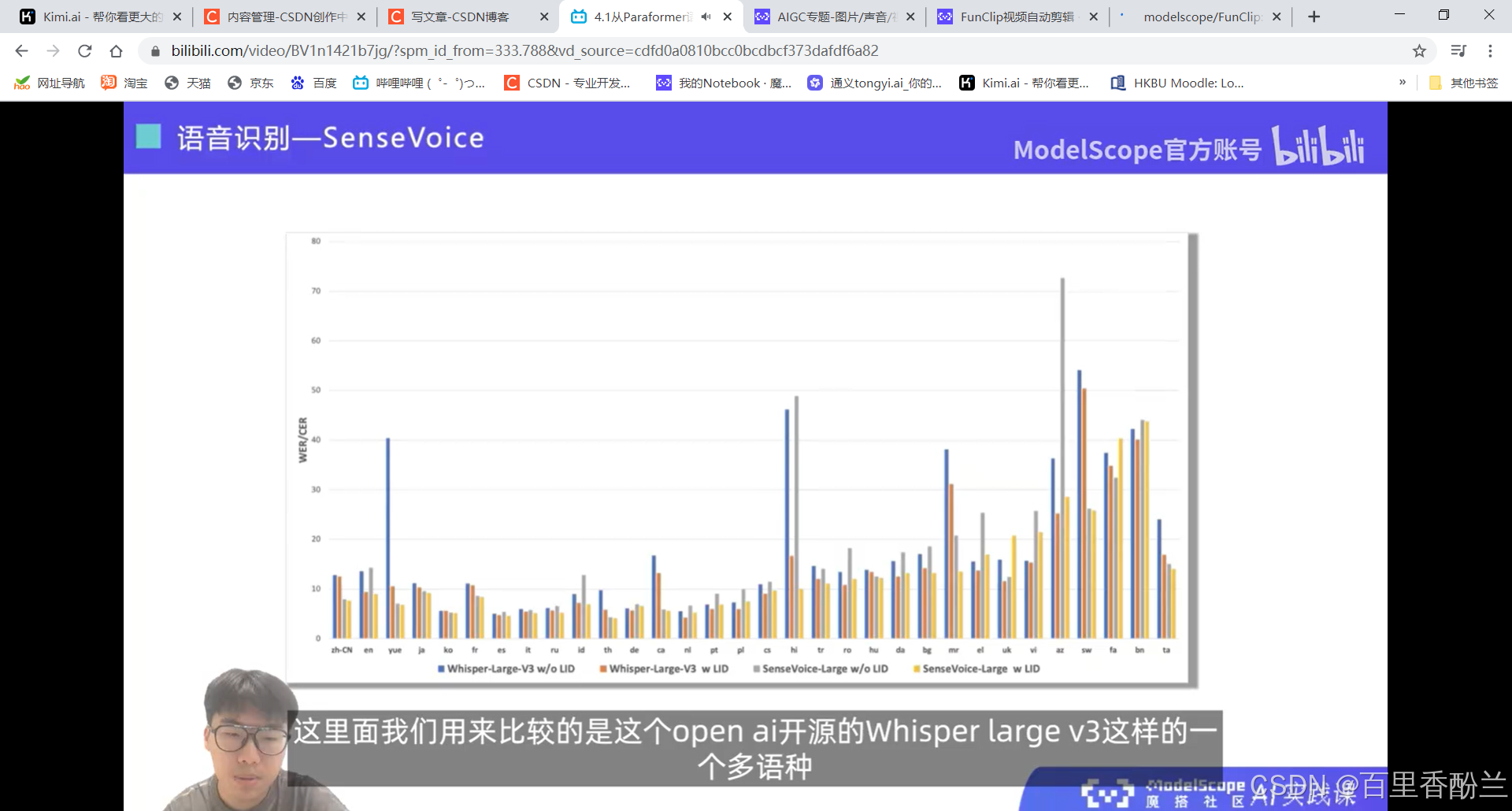View site security lock info
The image size is (1512, 811).
155,51
